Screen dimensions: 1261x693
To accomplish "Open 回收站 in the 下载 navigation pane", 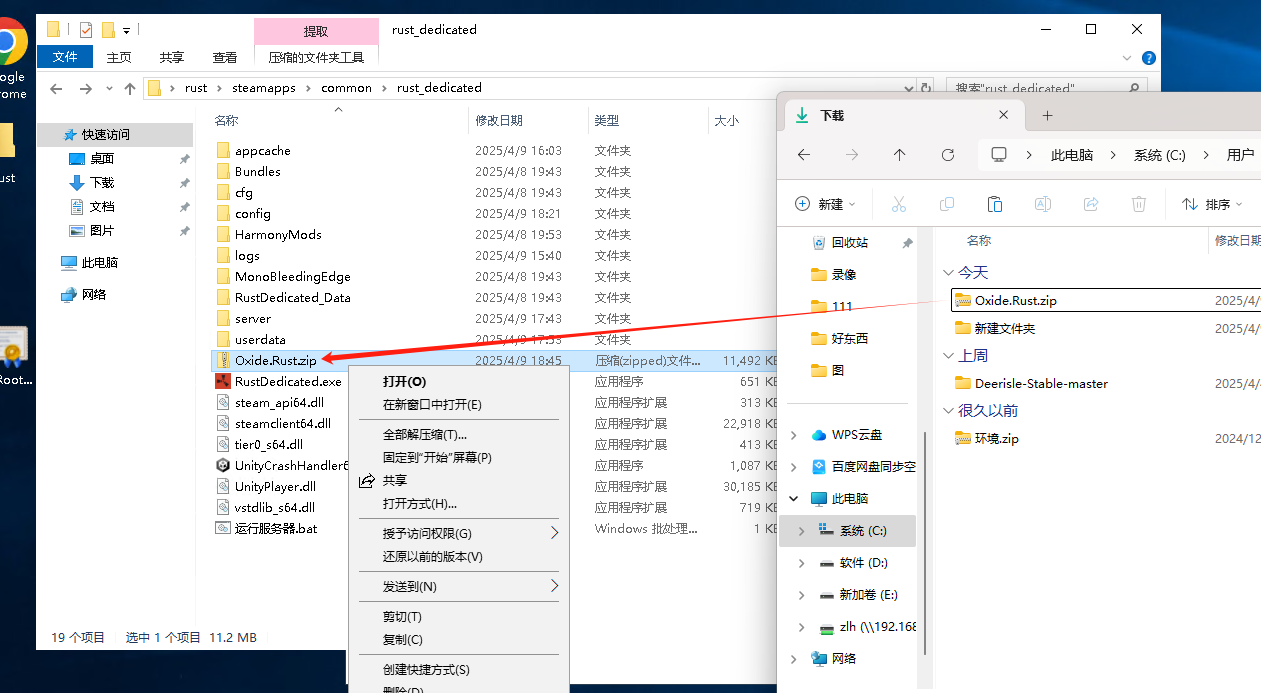I will coord(849,242).
